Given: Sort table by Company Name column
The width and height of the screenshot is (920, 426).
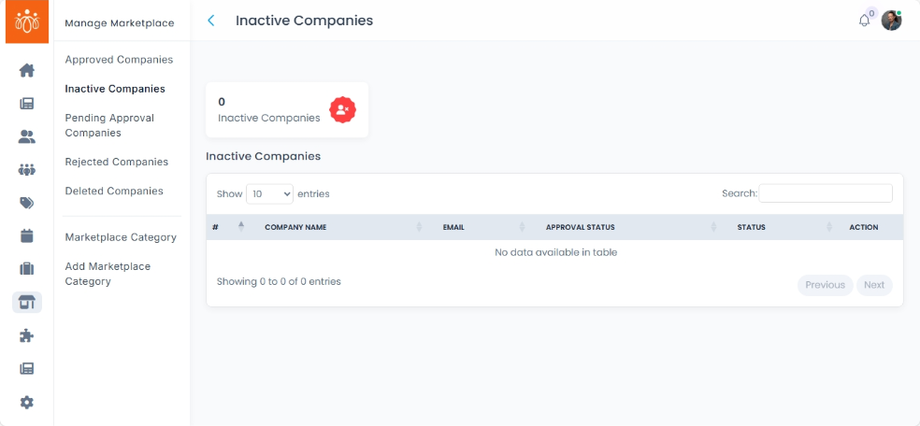Looking at the screenshot, I should [295, 227].
